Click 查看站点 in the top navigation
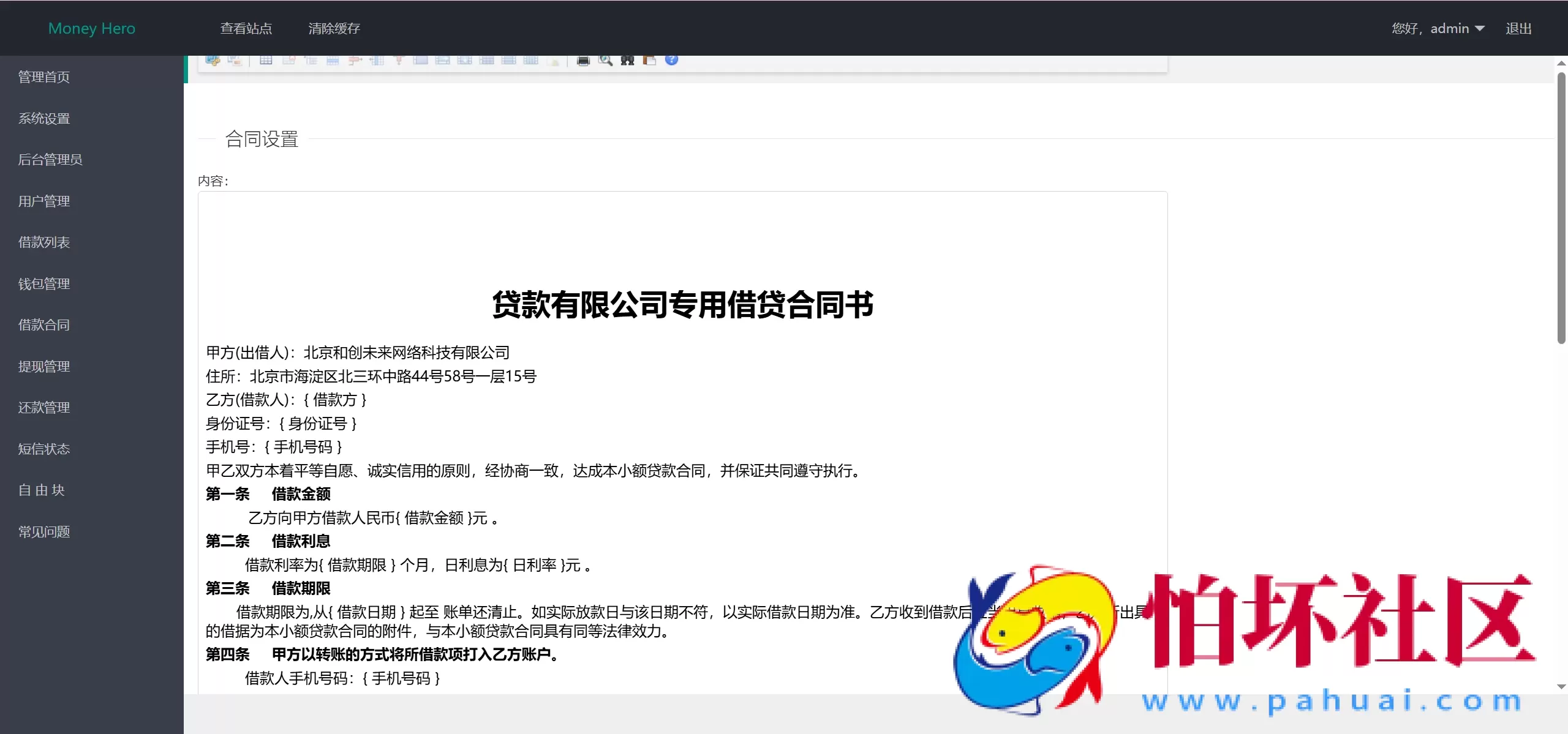This screenshot has height=734, width=1568. point(246,28)
